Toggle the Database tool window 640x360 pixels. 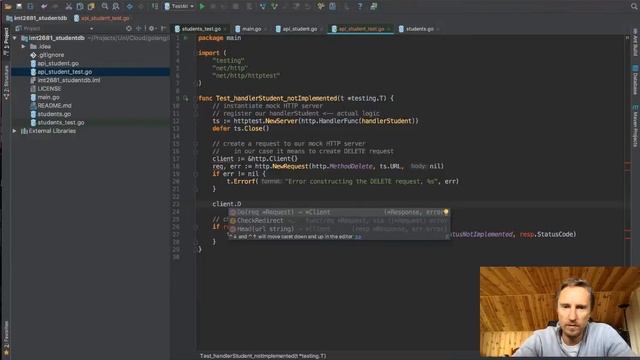(x=635, y=80)
